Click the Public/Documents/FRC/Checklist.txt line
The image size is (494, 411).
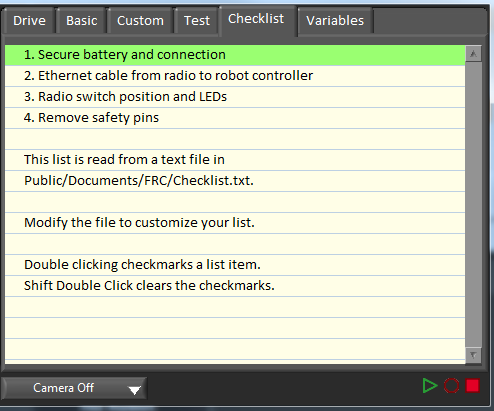235,181
